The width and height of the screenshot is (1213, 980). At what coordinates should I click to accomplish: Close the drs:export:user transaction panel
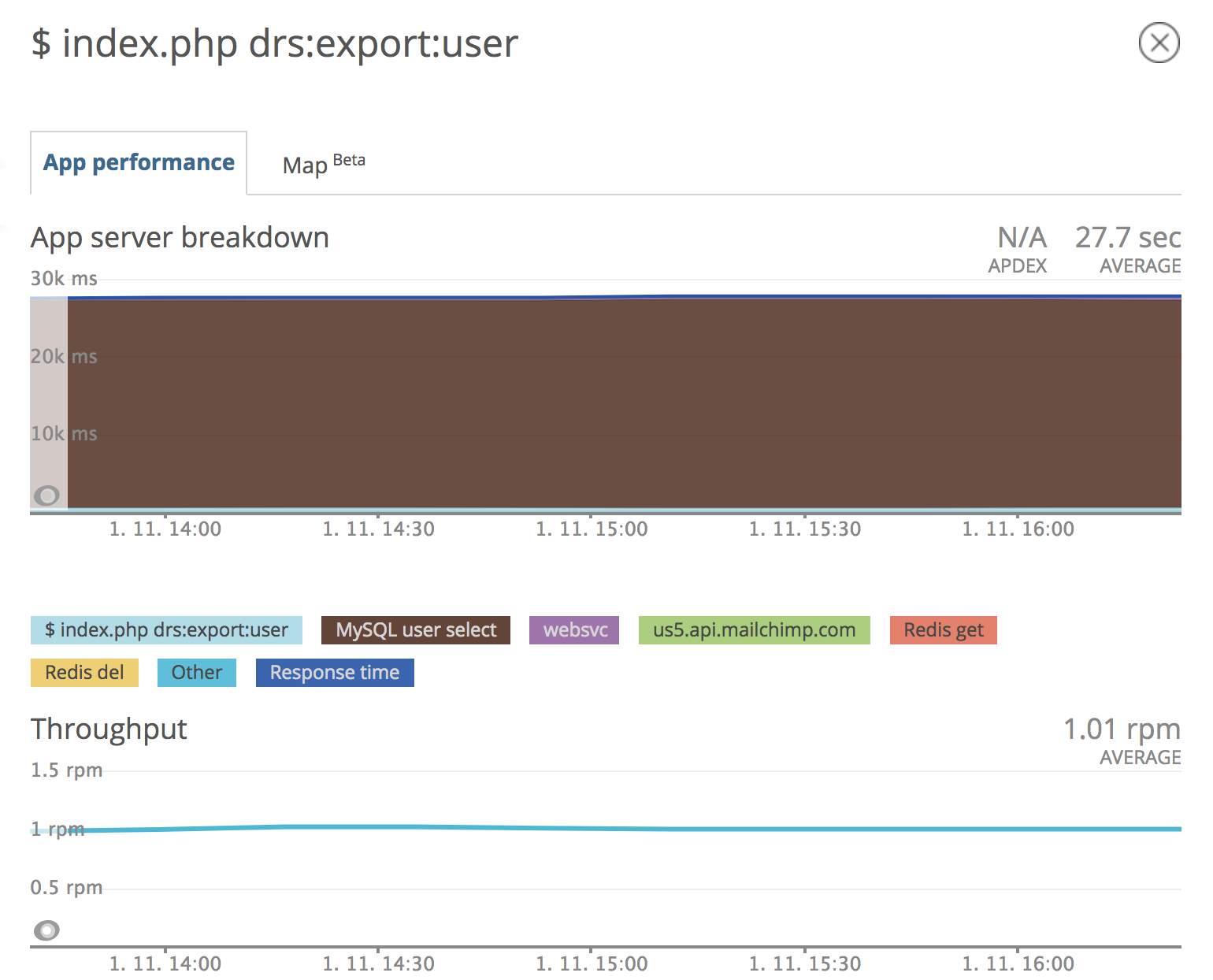pos(1159,43)
